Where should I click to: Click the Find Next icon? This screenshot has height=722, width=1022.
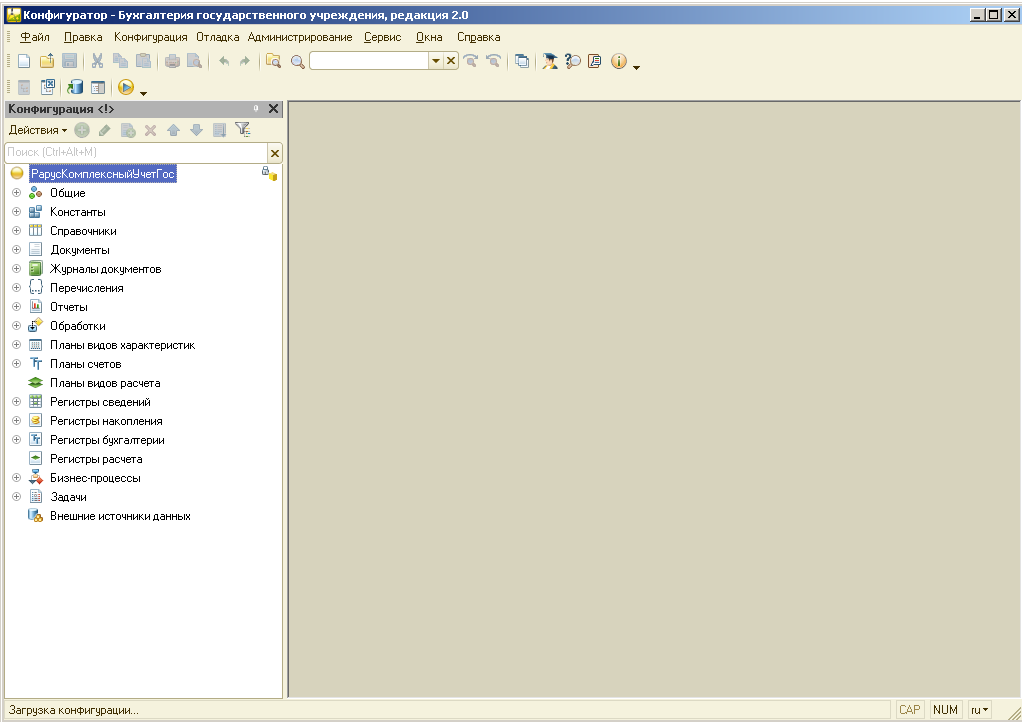coord(471,61)
